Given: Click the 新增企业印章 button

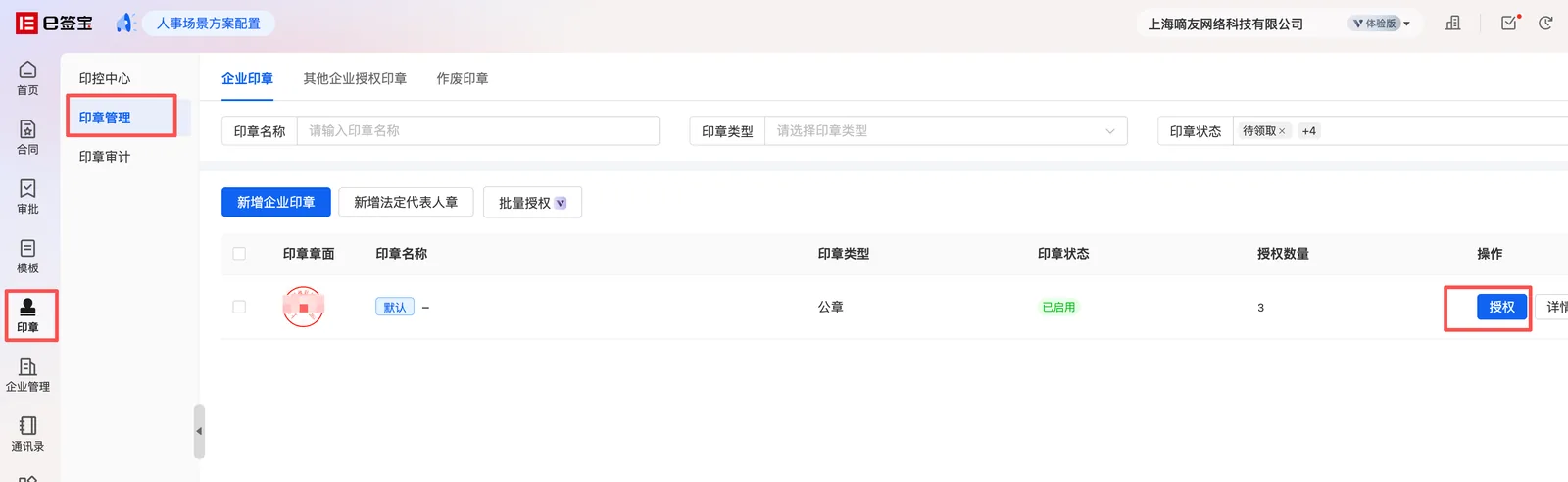Looking at the screenshot, I should coord(276,202).
